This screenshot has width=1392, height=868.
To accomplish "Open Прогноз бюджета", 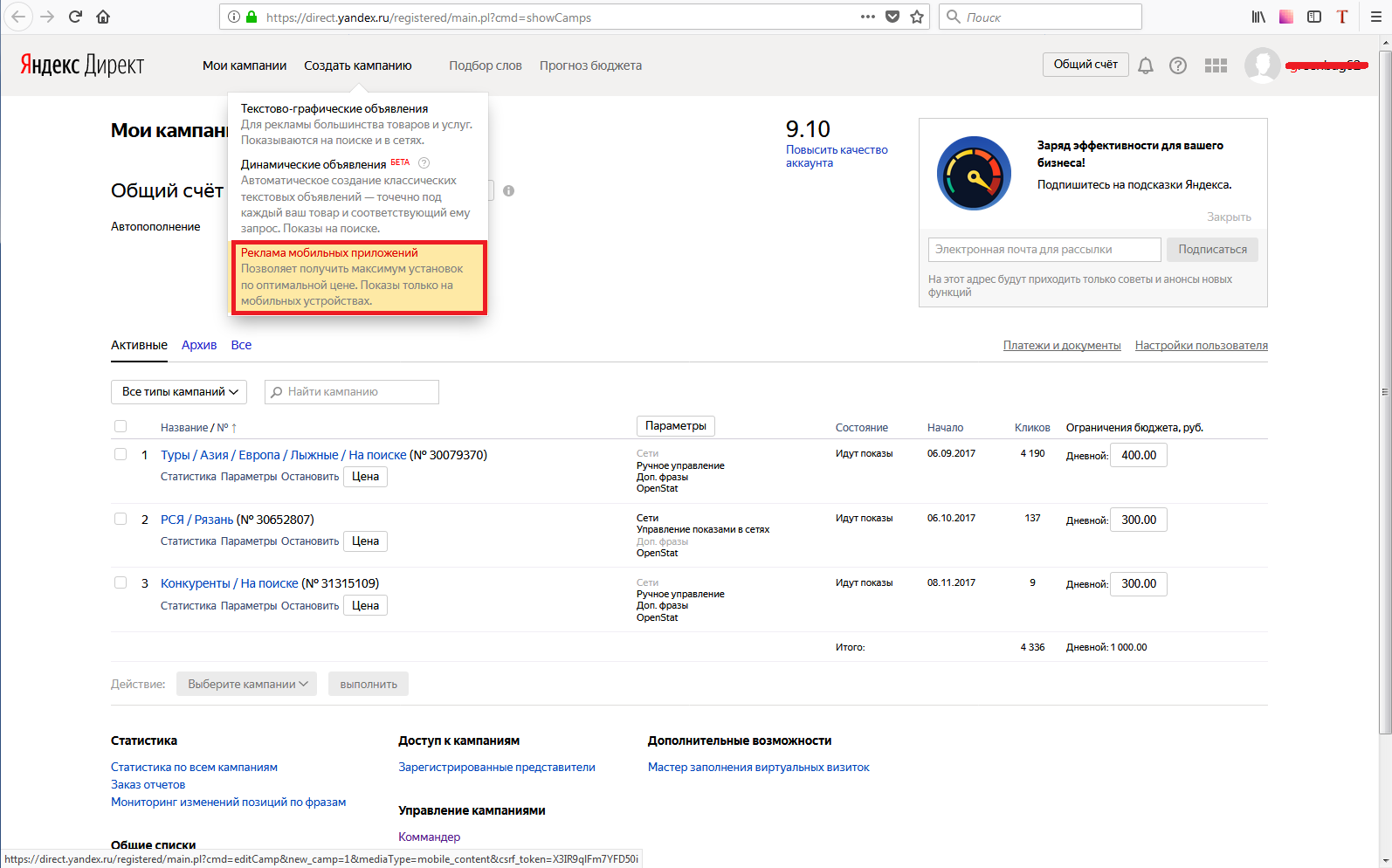I will 590,65.
